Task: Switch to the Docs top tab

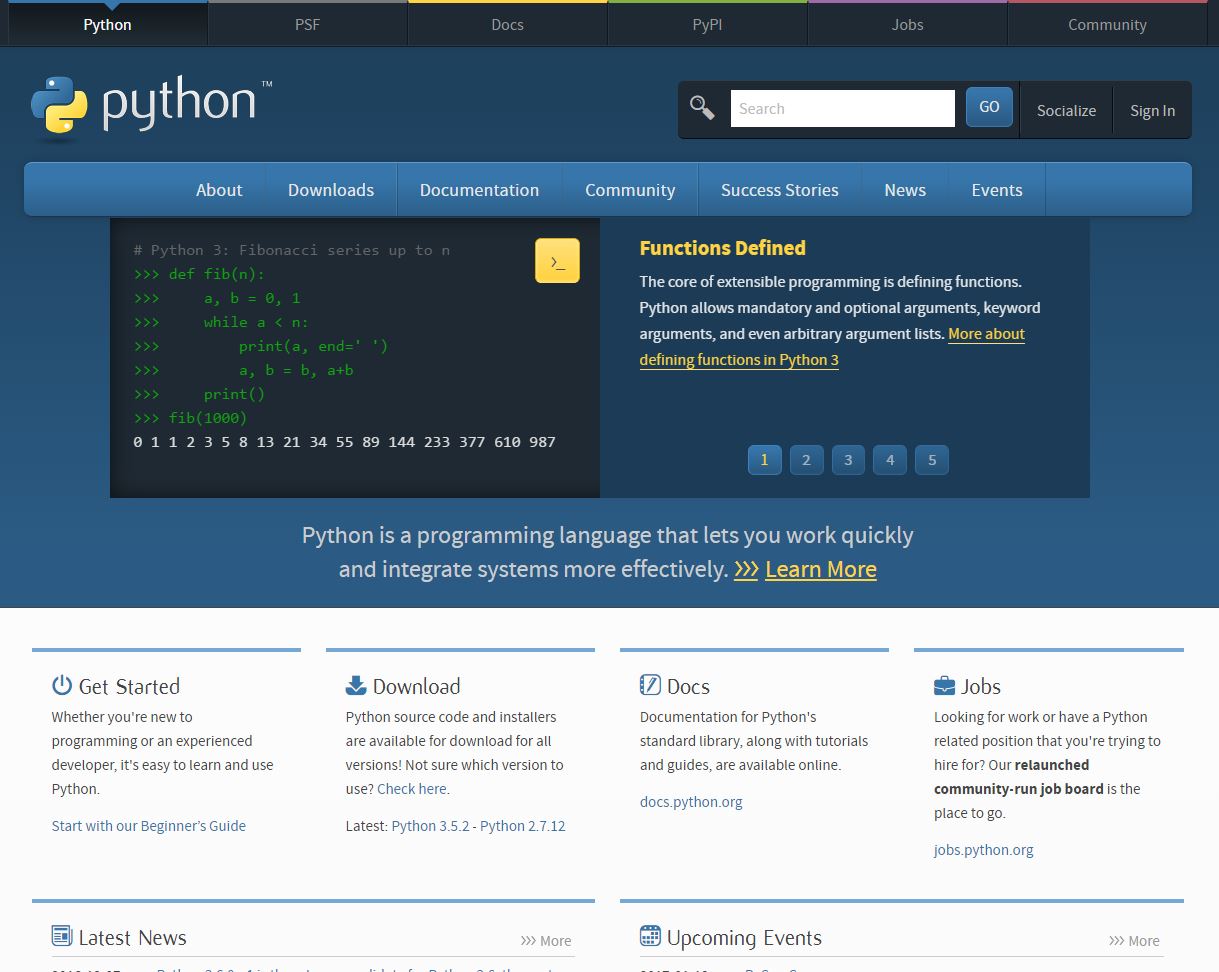Action: tap(507, 24)
